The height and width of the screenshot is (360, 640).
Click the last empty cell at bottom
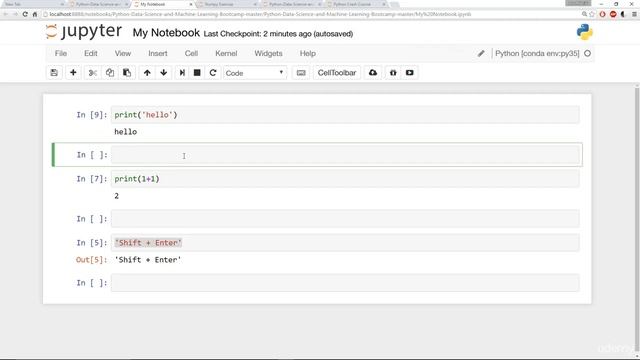[345, 283]
